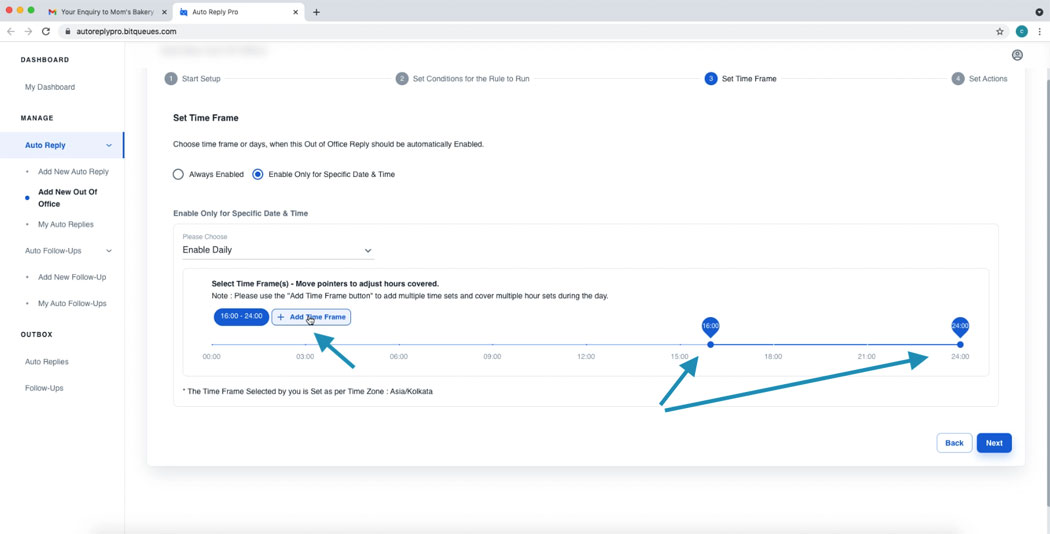Close the Mom's Bakery Gmail tab

(x=165, y=12)
